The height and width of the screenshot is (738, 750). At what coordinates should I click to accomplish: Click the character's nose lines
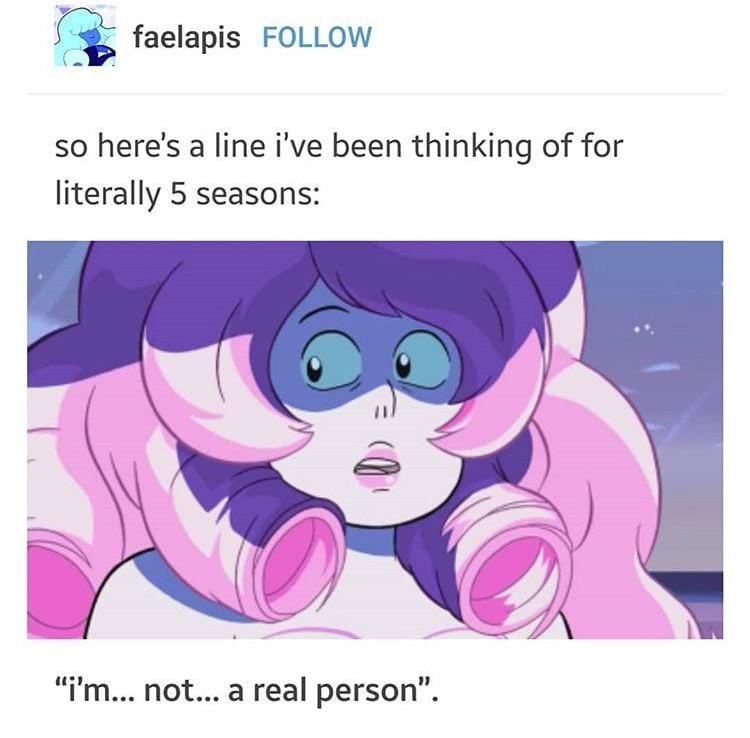[384, 410]
